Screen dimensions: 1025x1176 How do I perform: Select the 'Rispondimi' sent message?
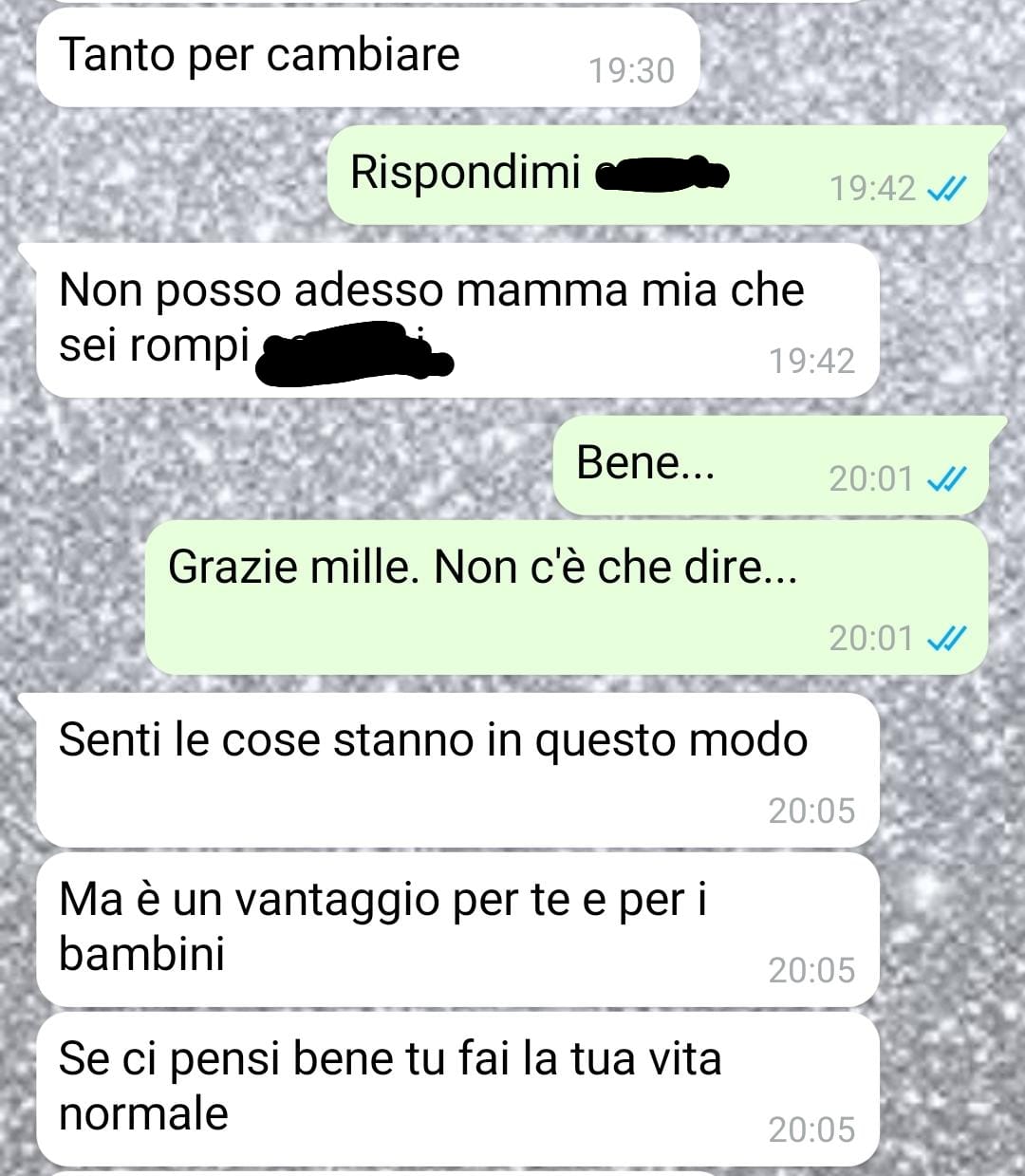click(658, 176)
